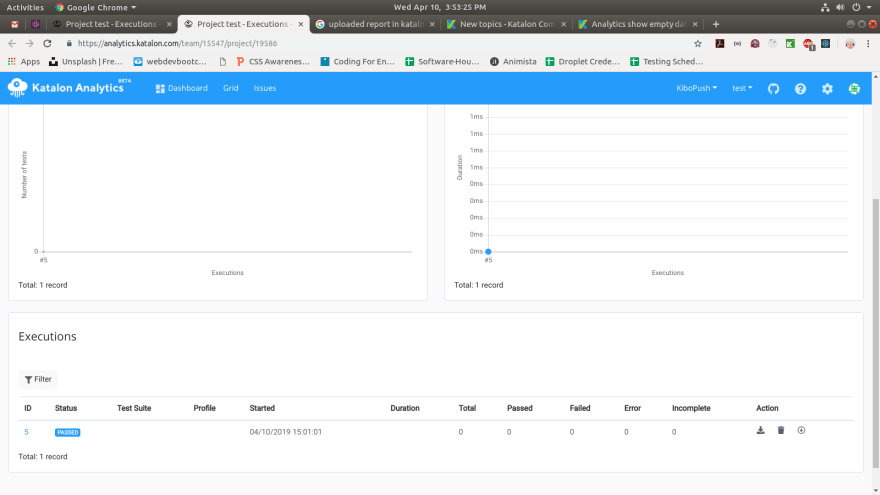Click the Activities button in top bar
The height and width of the screenshot is (495, 880).
coord(25,7)
